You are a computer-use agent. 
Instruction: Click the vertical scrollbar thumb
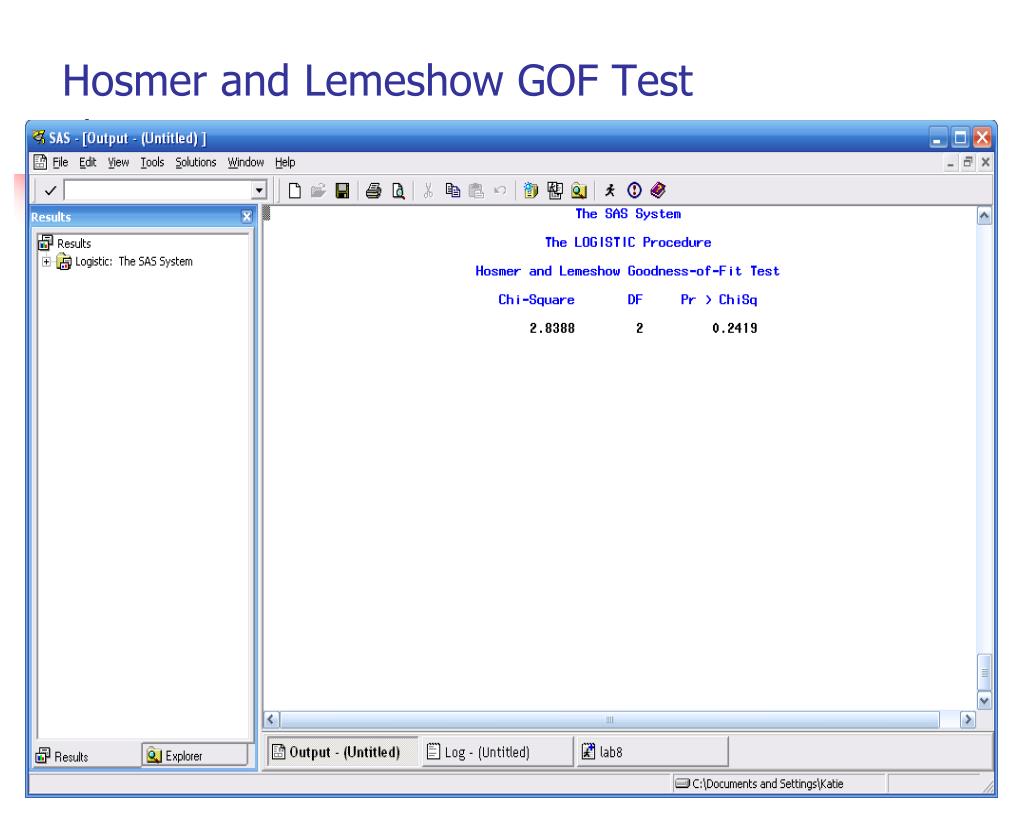tap(985, 672)
